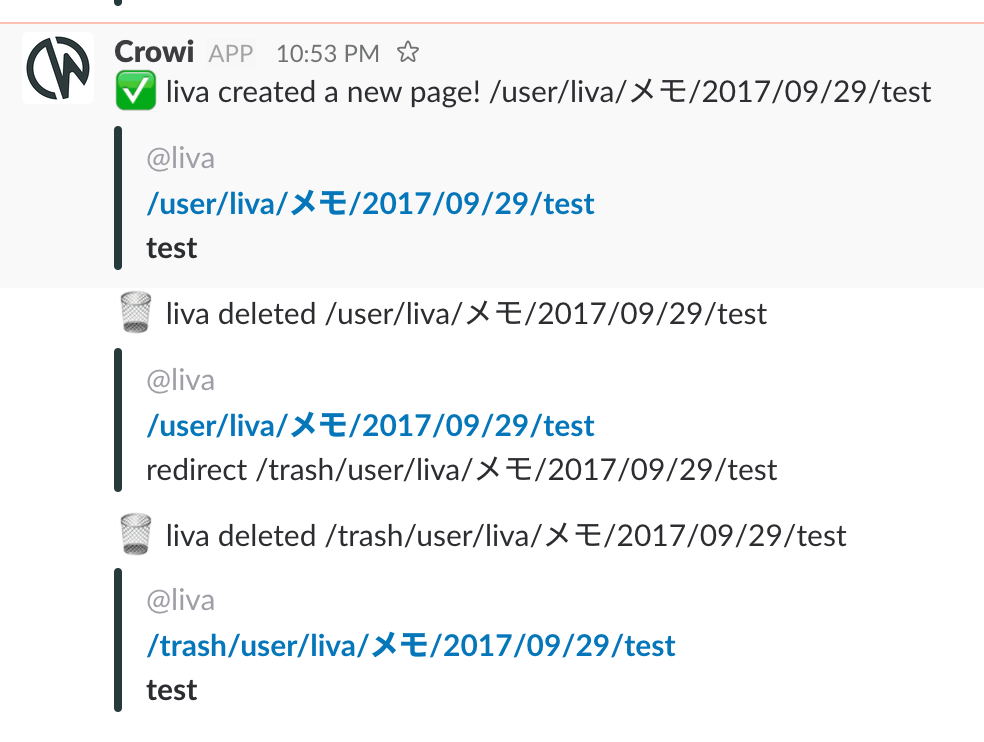Click the 'liva deleted /user/liva/メモ' message text
Screen dimensions: 984x742
466,314
